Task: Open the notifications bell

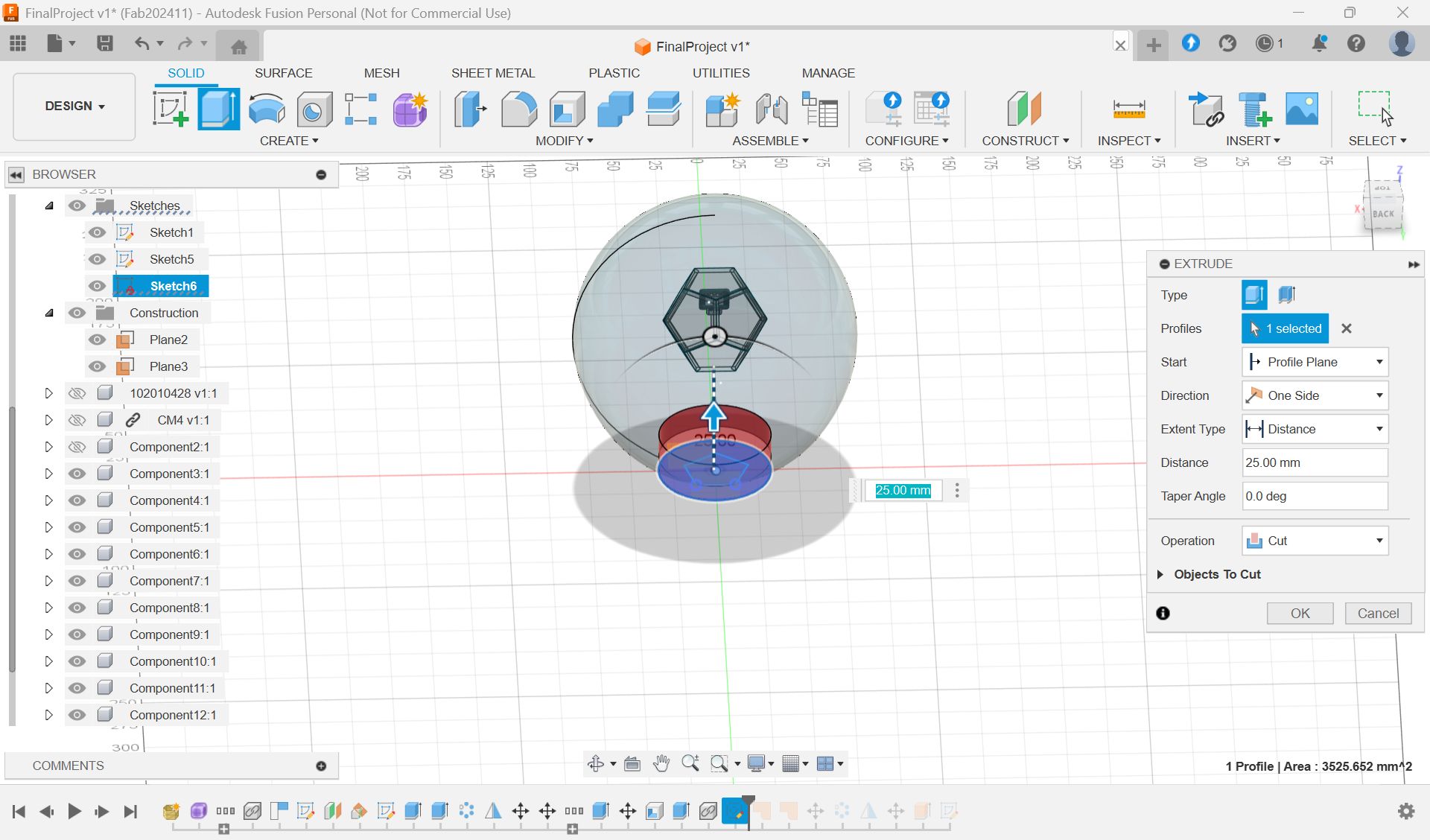Action: click(x=1319, y=43)
